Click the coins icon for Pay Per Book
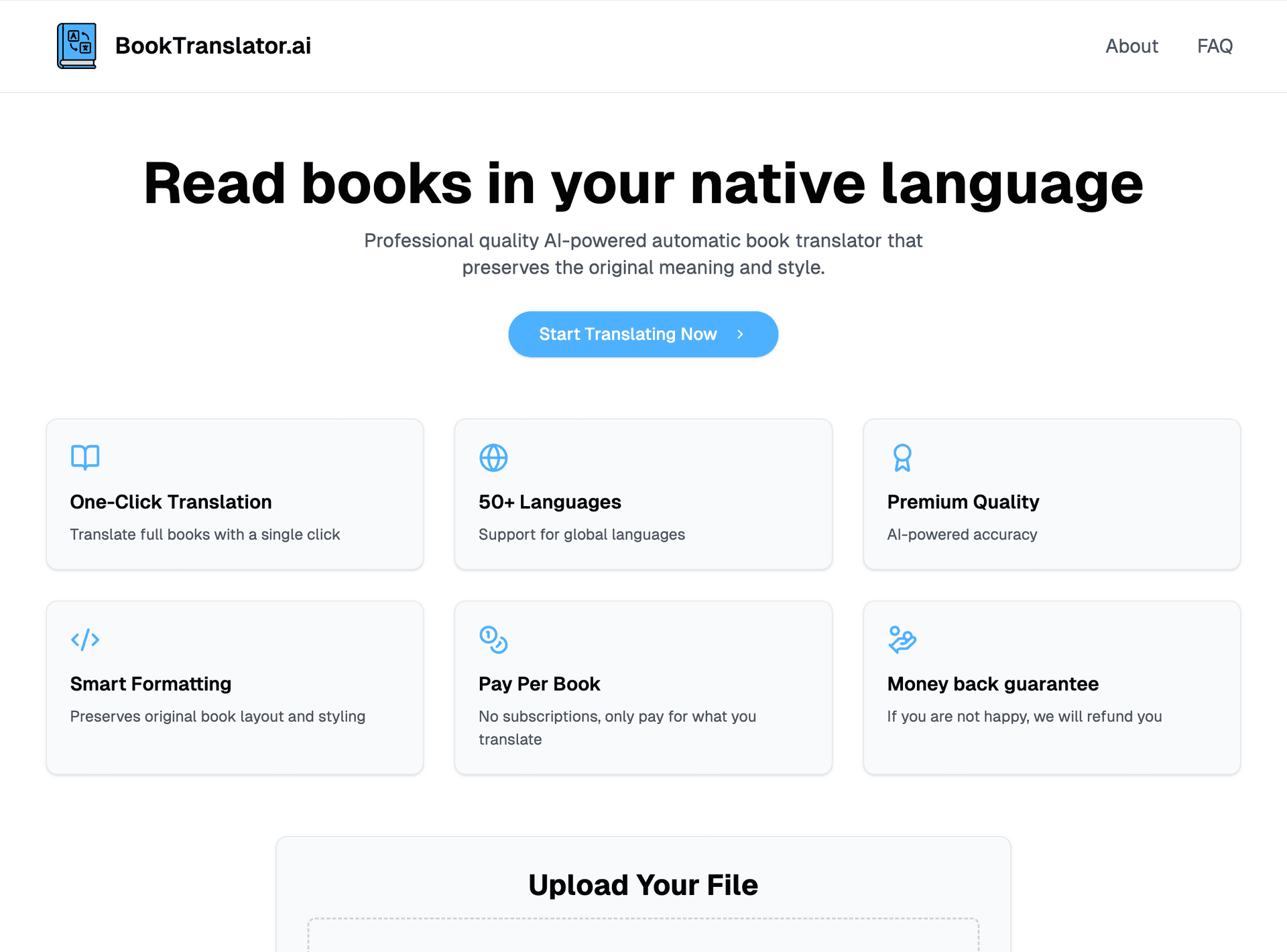The image size is (1287, 952). point(493,640)
